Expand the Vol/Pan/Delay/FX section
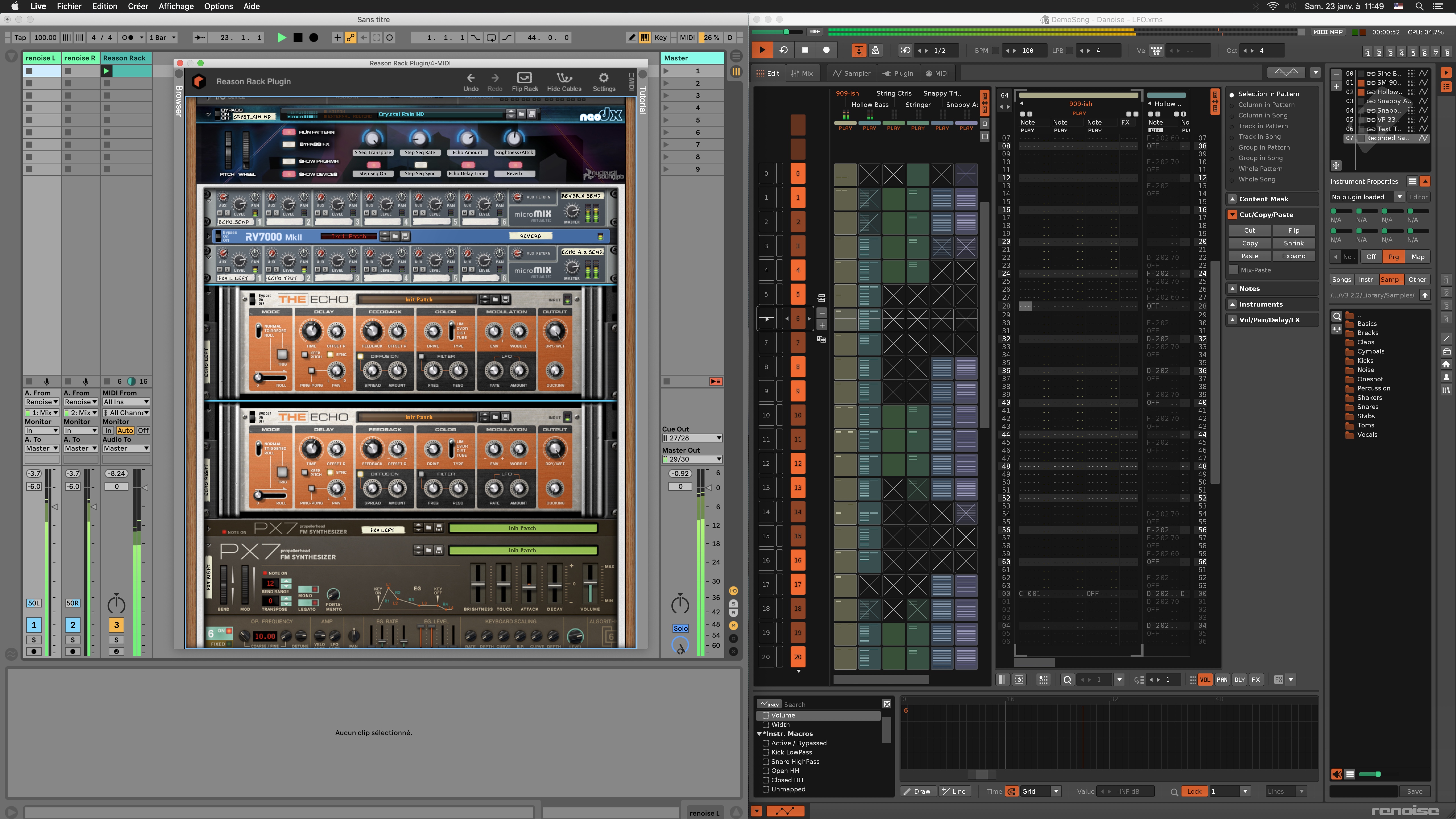 click(1232, 320)
